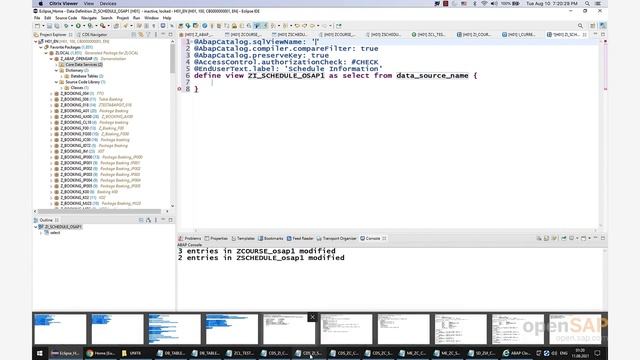Open Project Explorer filter icon
Image resolution: width=640 pixels, height=360 pixels.
click(148, 35)
